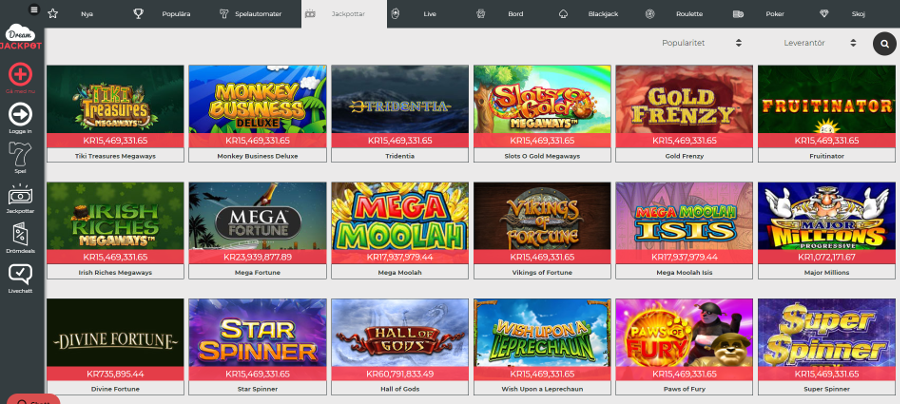900x404 pixels.
Task: Switch to the Live tab
Action: click(430, 14)
